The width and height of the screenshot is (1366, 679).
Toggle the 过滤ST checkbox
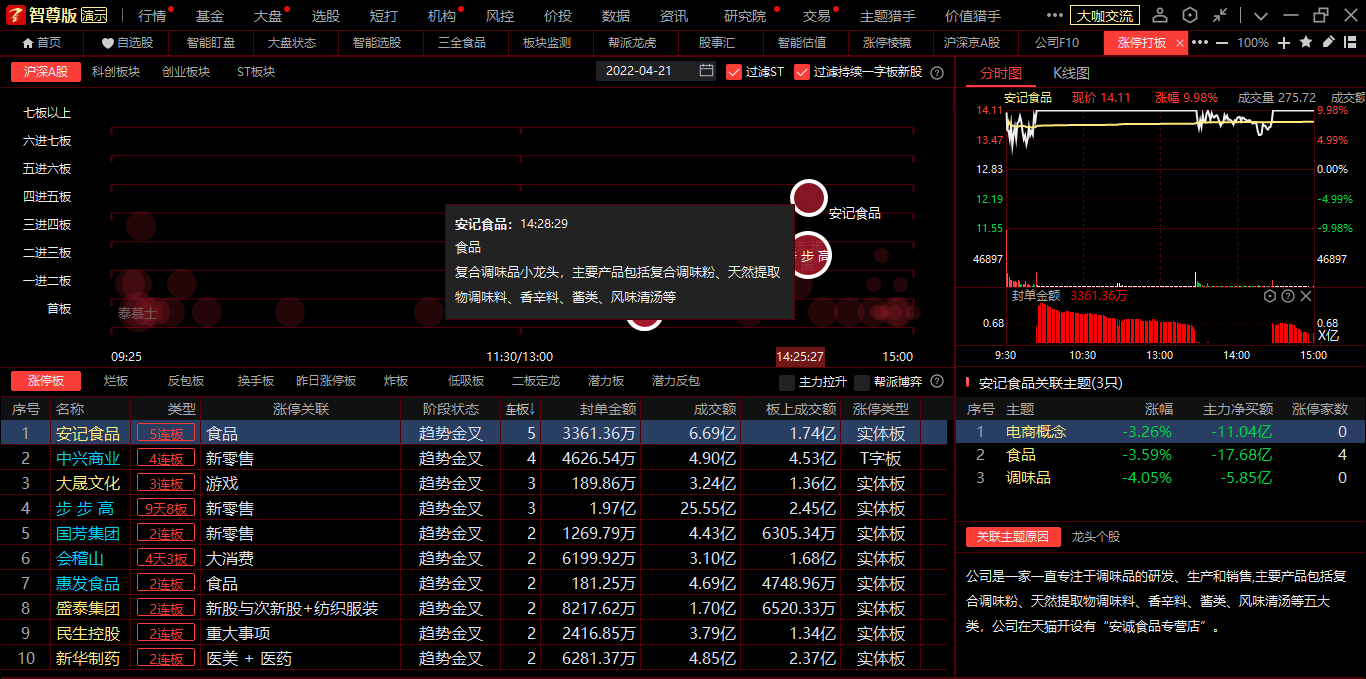point(734,72)
